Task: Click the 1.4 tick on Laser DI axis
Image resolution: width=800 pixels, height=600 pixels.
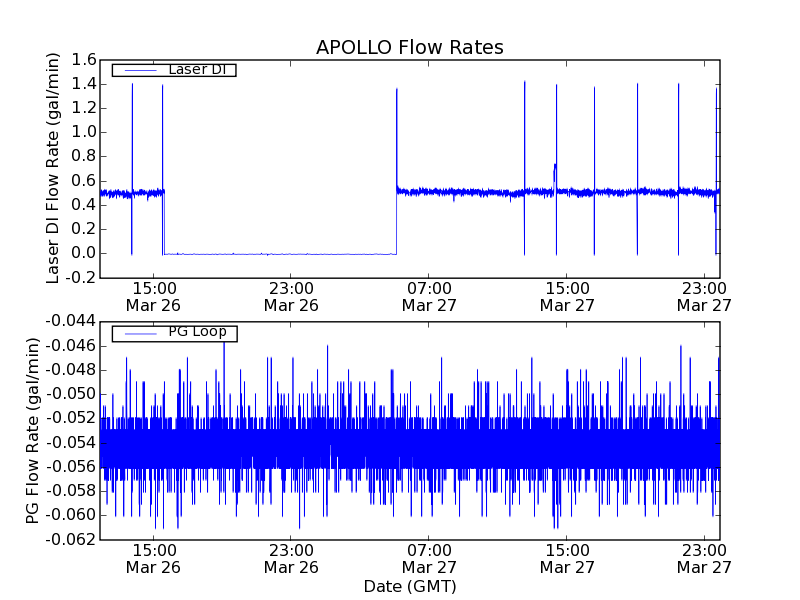Action: click(x=84, y=84)
